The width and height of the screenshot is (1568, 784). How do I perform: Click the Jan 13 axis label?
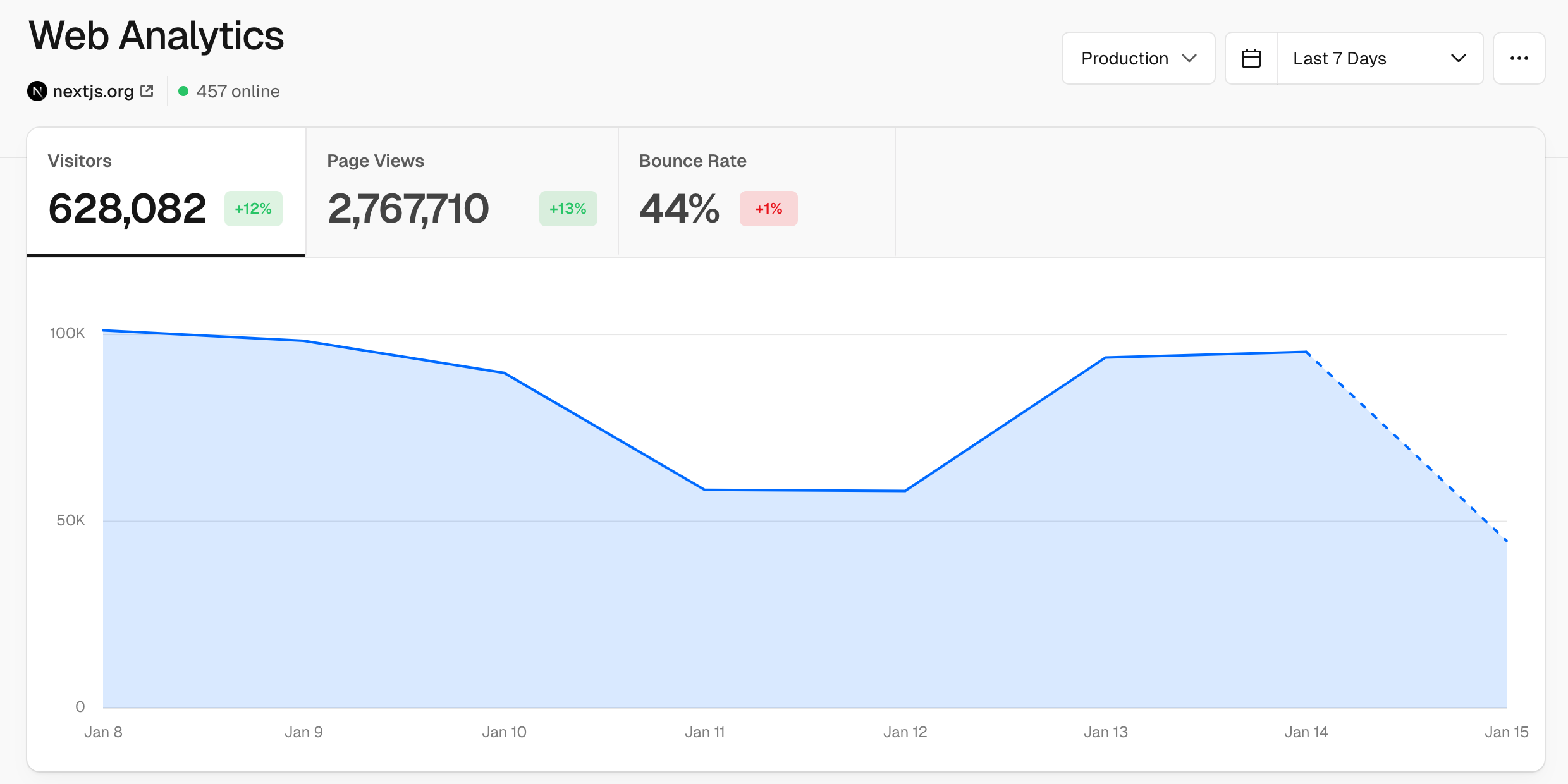(x=1105, y=732)
